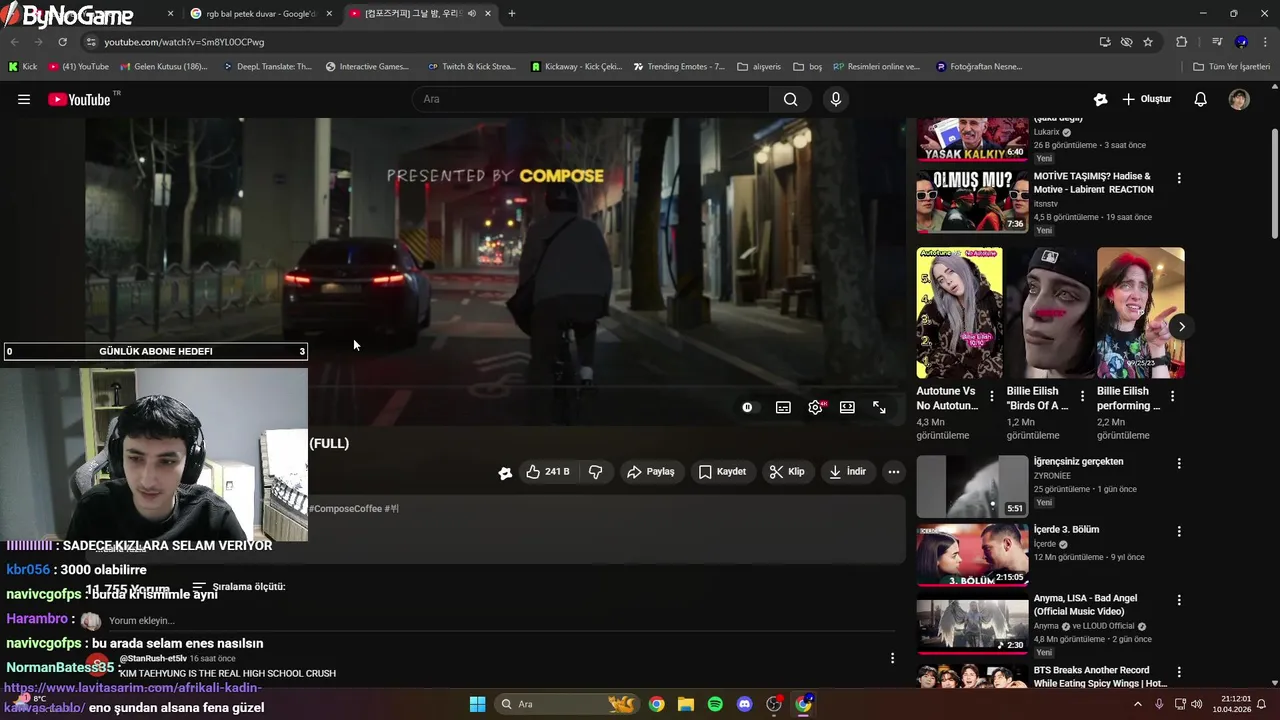
Task: Open options for Autotune Vs No Autotune short
Action: [x=992, y=396]
